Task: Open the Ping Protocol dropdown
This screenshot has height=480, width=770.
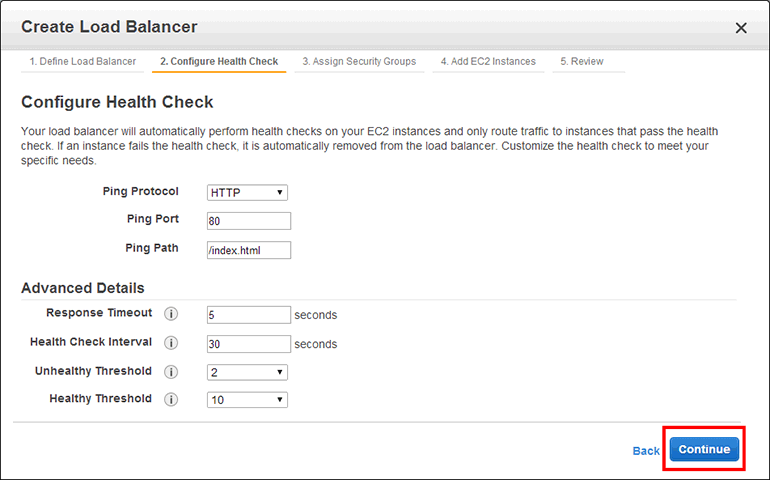Action: coord(247,192)
